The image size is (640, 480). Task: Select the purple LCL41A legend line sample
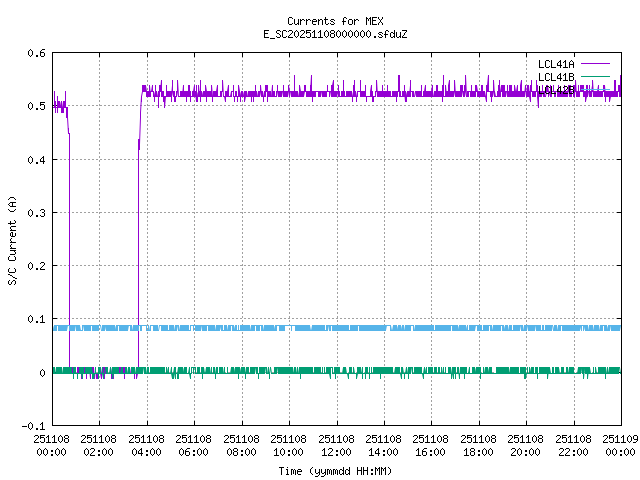(594, 64)
